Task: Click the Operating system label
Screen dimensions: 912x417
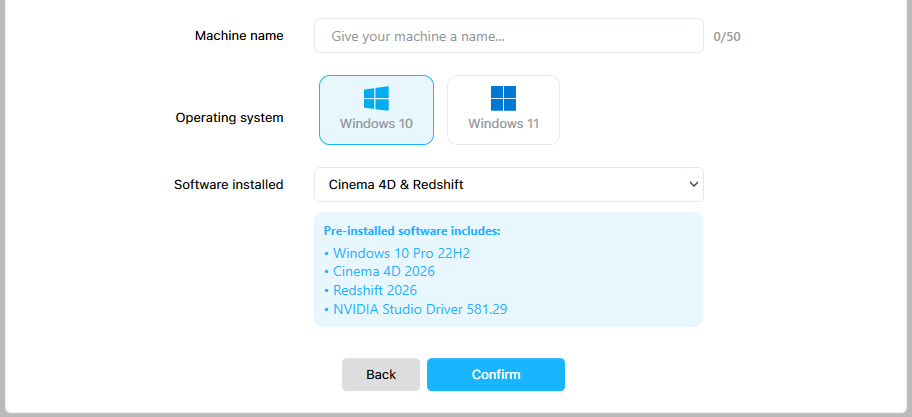Action: coord(229,117)
